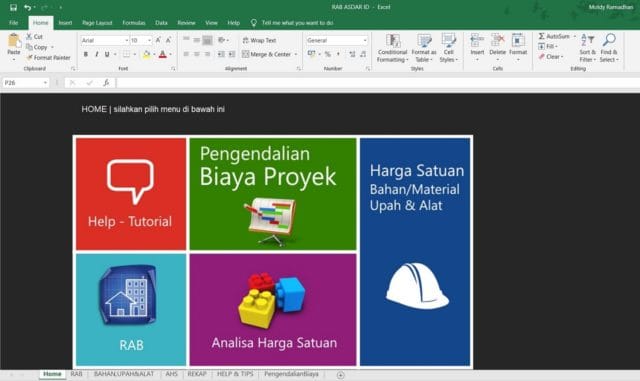Screen dimensions: 640x381
Task: Click the Pengendalian Biaya Proyek green tile
Action: pyautogui.click(x=273, y=194)
